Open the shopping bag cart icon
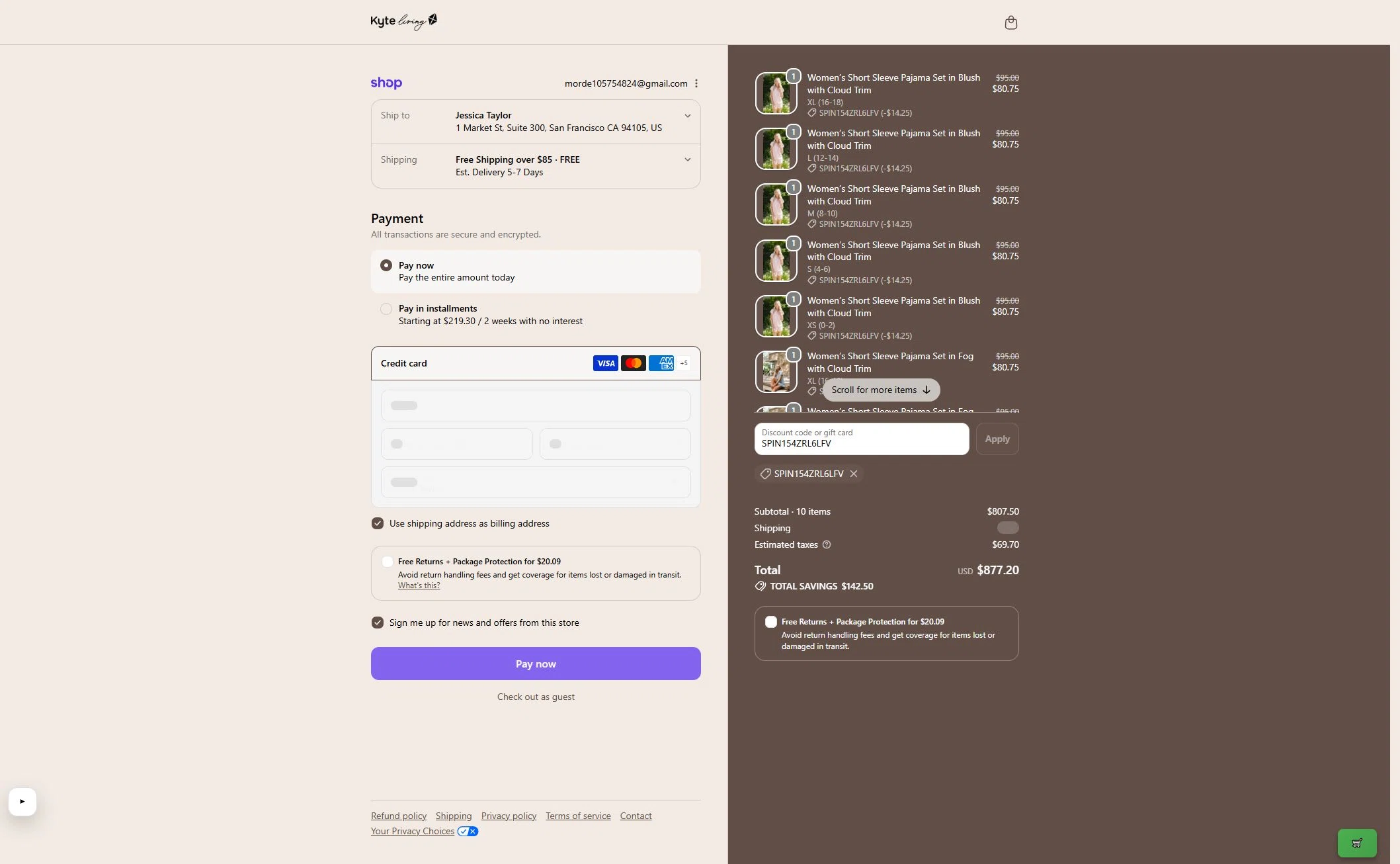The image size is (1400, 864). pyautogui.click(x=1010, y=22)
